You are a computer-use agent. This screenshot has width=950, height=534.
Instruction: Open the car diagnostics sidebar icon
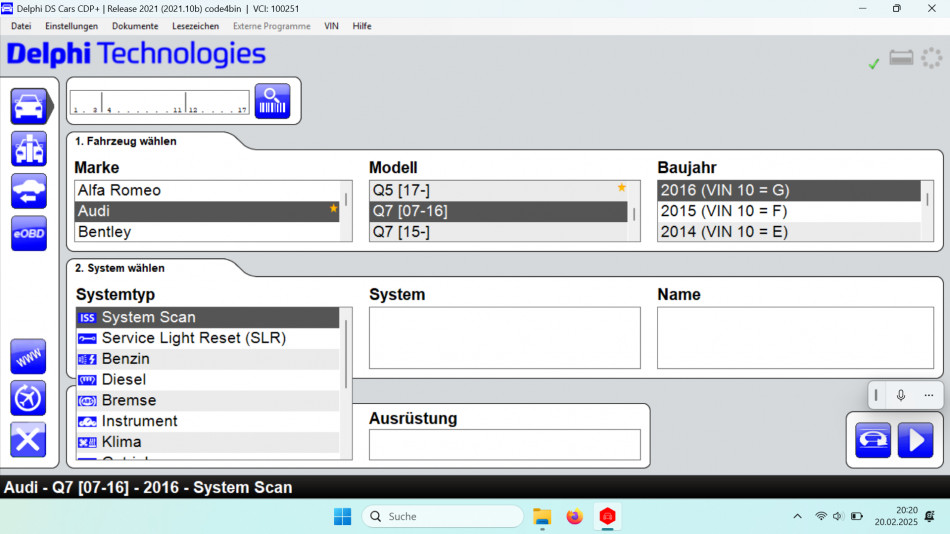click(x=28, y=106)
